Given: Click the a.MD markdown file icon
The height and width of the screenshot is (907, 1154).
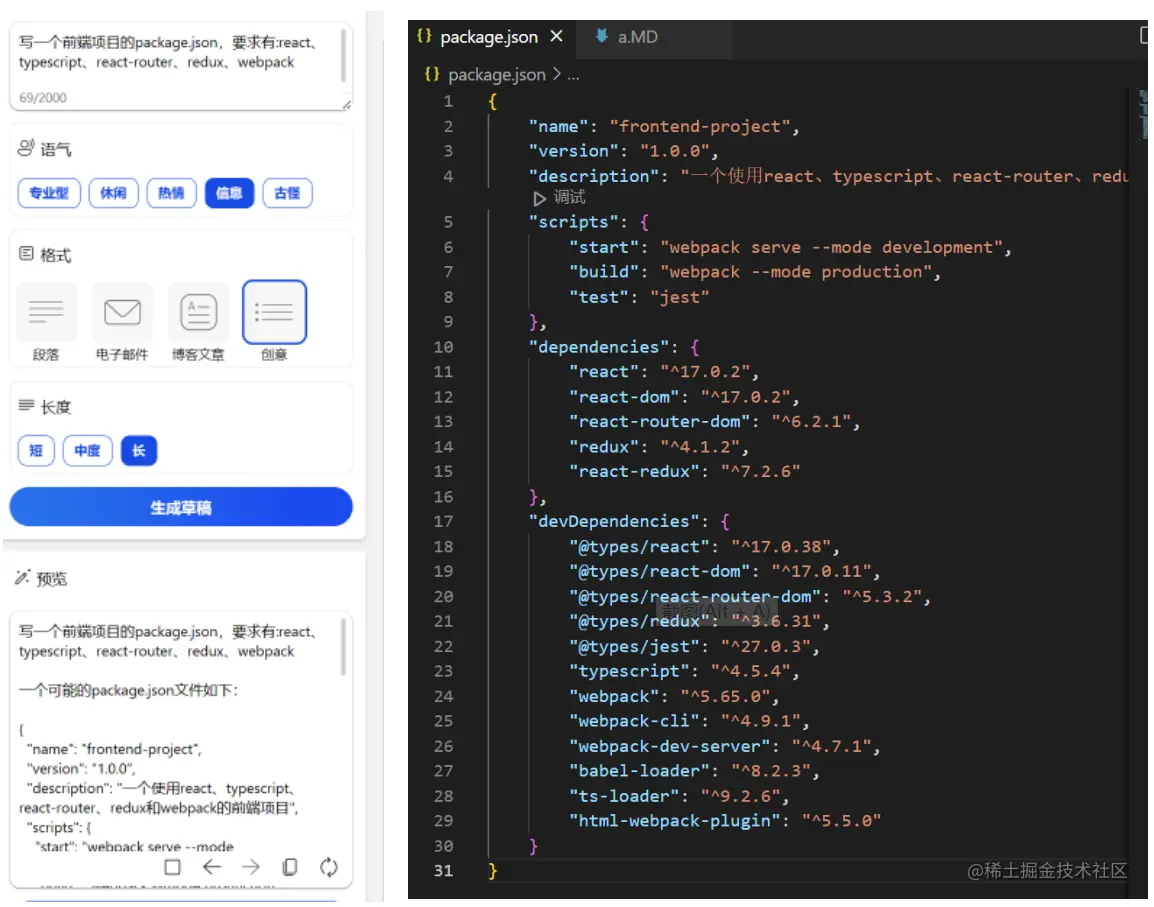Looking at the screenshot, I should coord(602,35).
